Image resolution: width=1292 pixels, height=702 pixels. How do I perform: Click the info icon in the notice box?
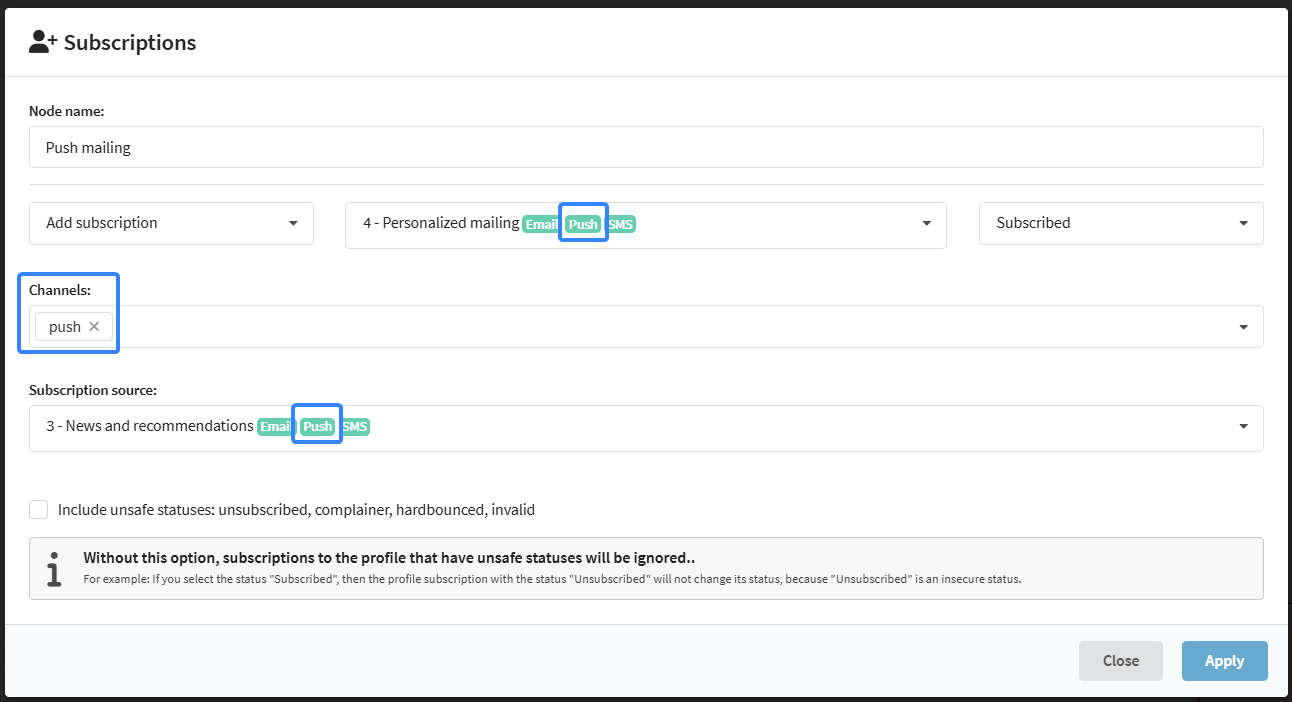54,568
